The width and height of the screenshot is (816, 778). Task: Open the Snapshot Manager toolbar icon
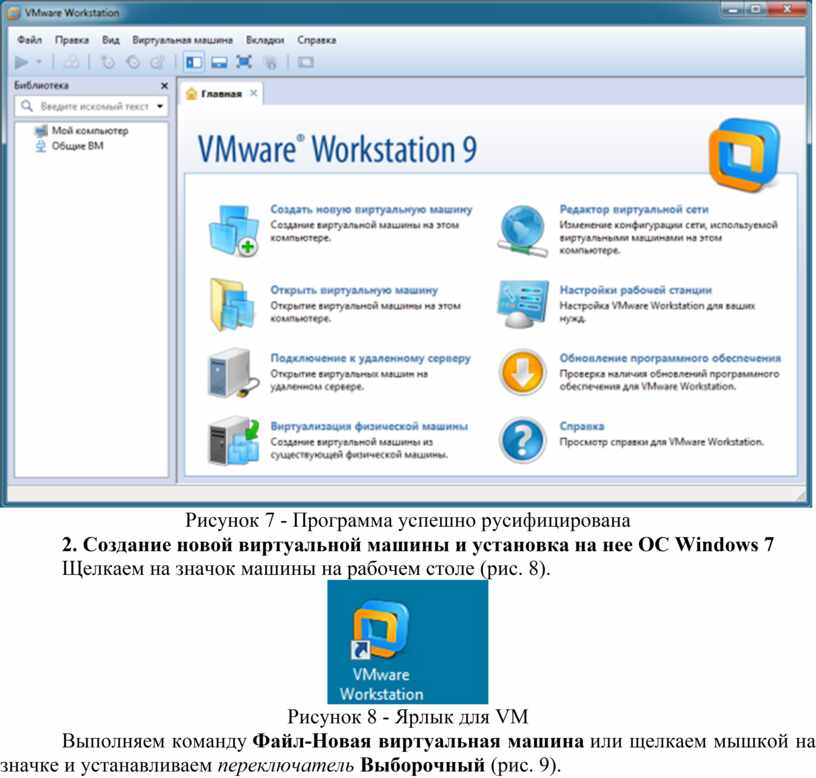157,63
